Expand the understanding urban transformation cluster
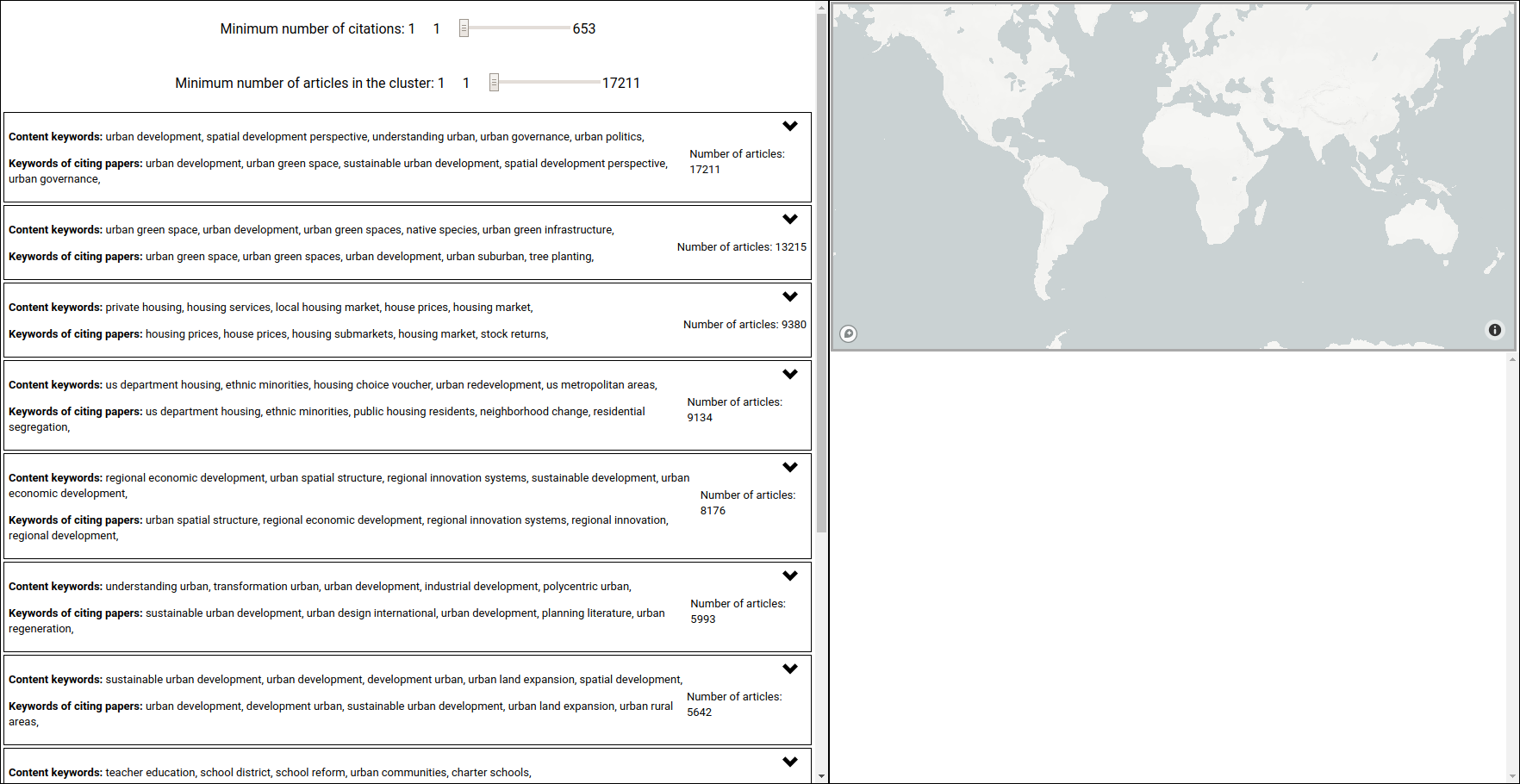 tap(790, 576)
